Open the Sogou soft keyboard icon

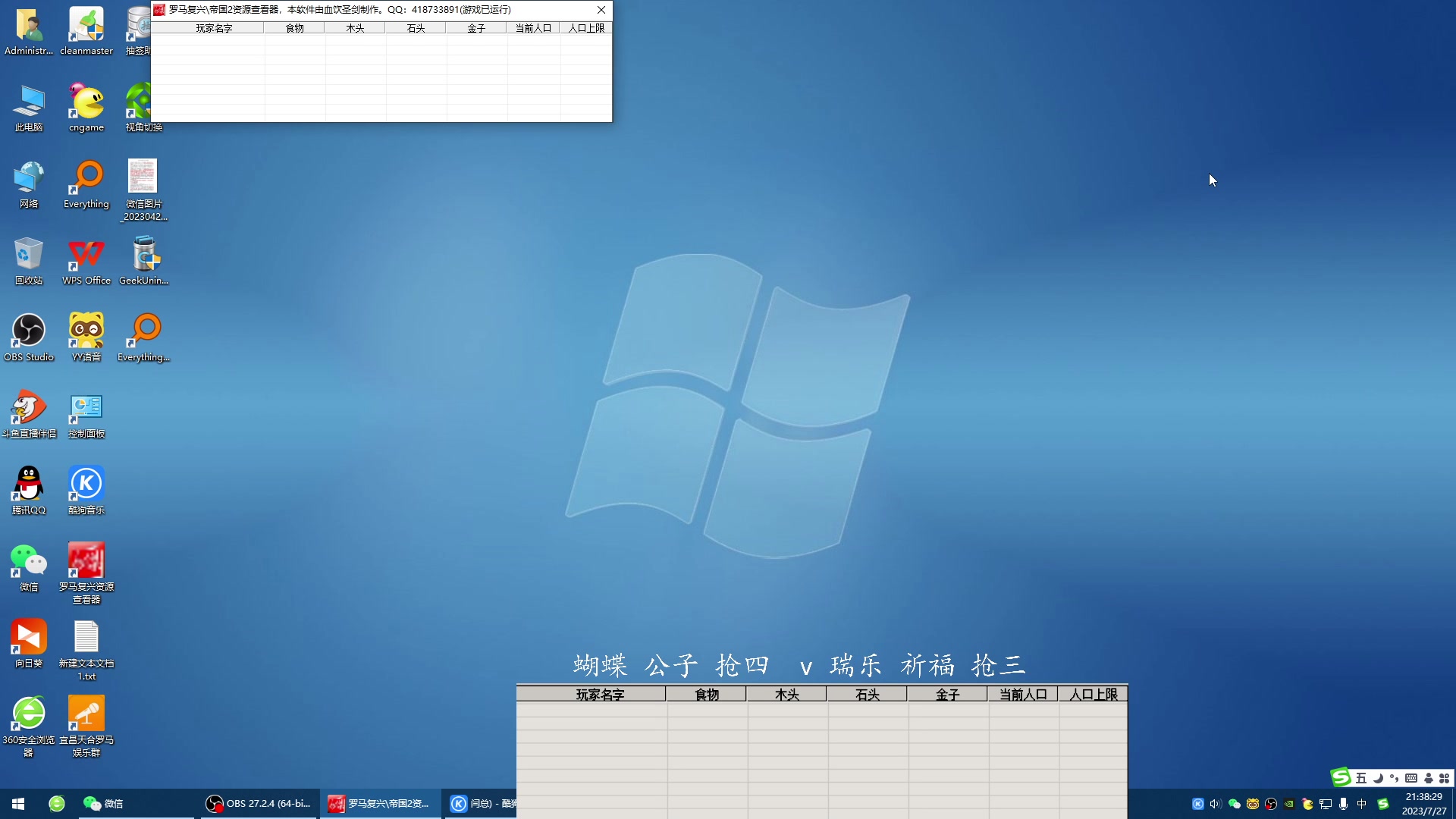1411,778
